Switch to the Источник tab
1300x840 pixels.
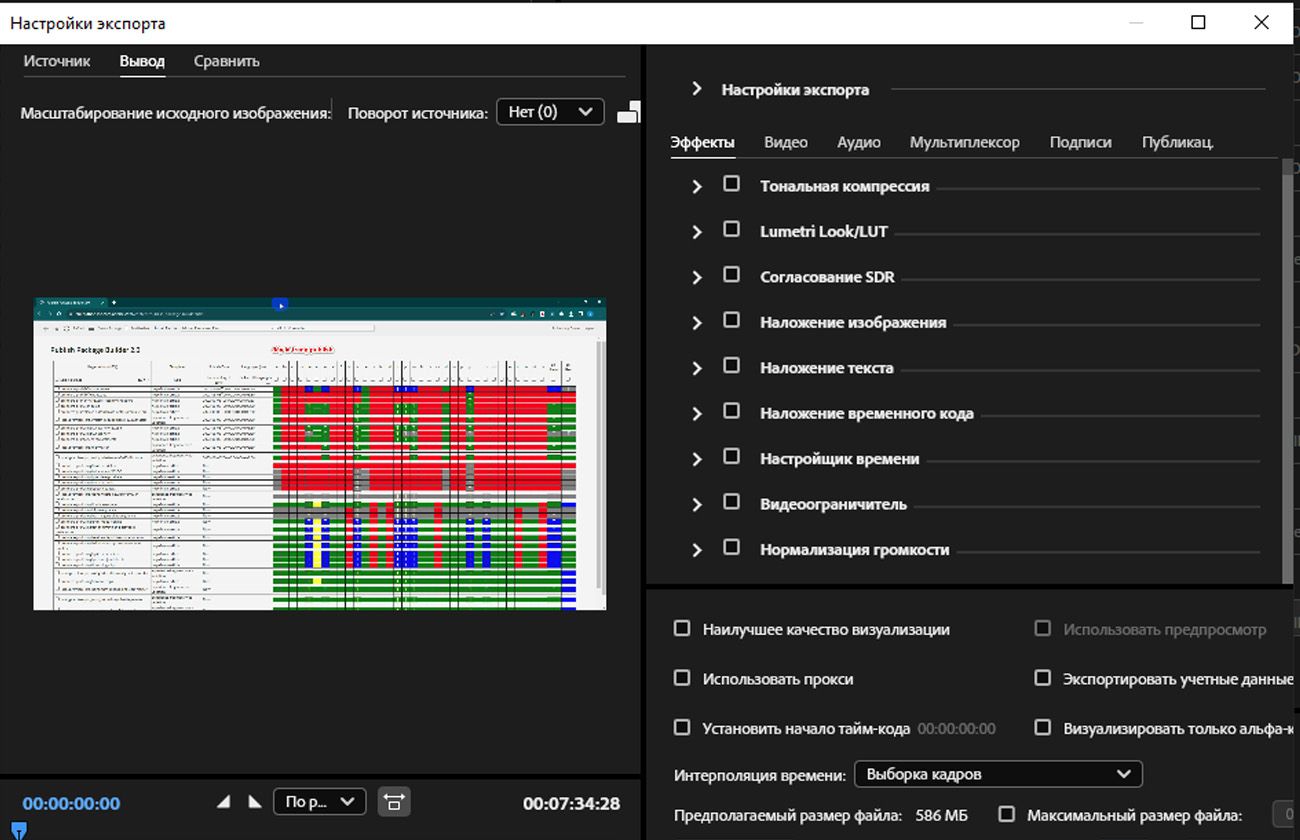click(57, 61)
